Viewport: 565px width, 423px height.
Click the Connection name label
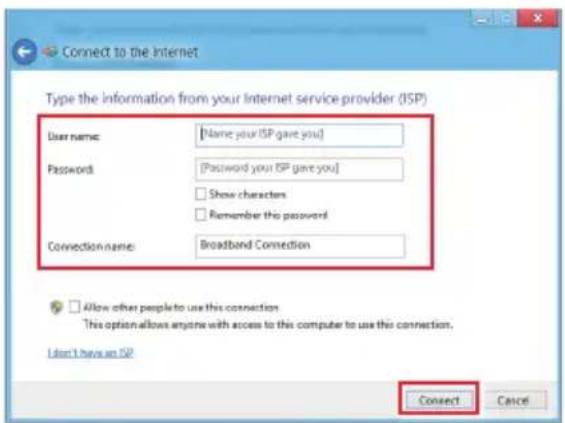pos(91,246)
